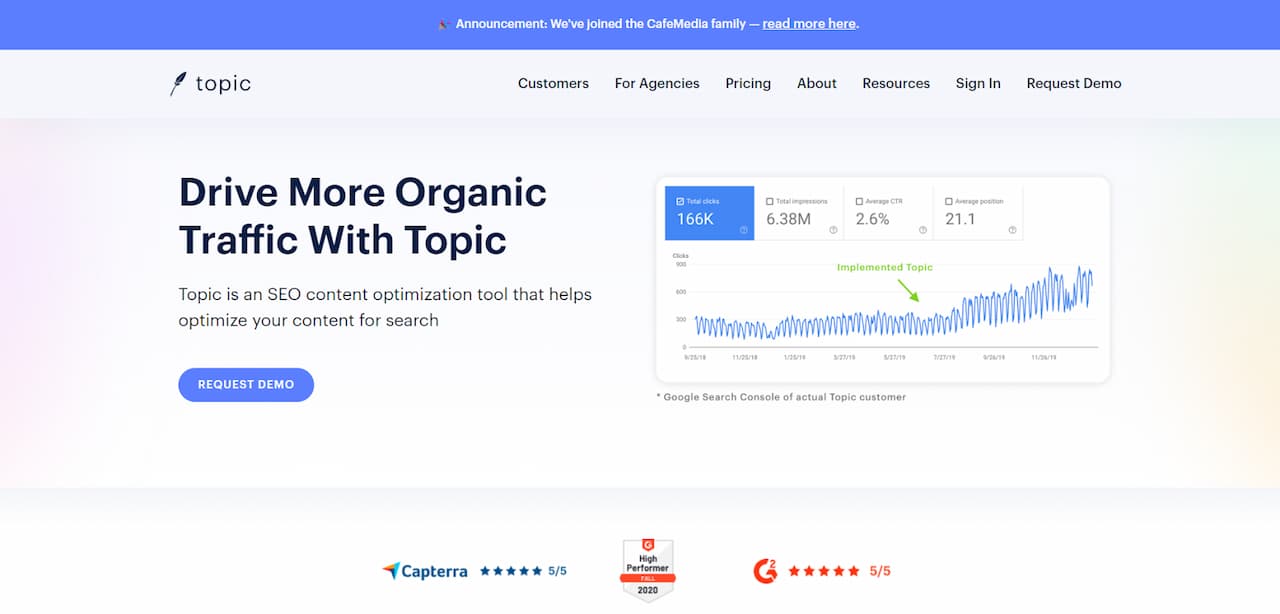Screen dimensions: 1280x614
Task: Click the Capterra logo
Action: tap(425, 571)
